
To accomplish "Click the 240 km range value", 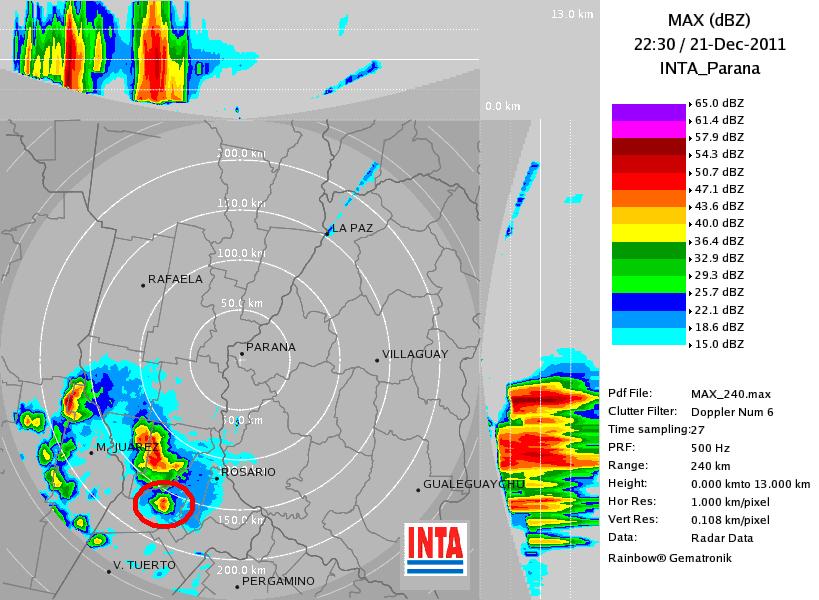I will coord(710,466).
